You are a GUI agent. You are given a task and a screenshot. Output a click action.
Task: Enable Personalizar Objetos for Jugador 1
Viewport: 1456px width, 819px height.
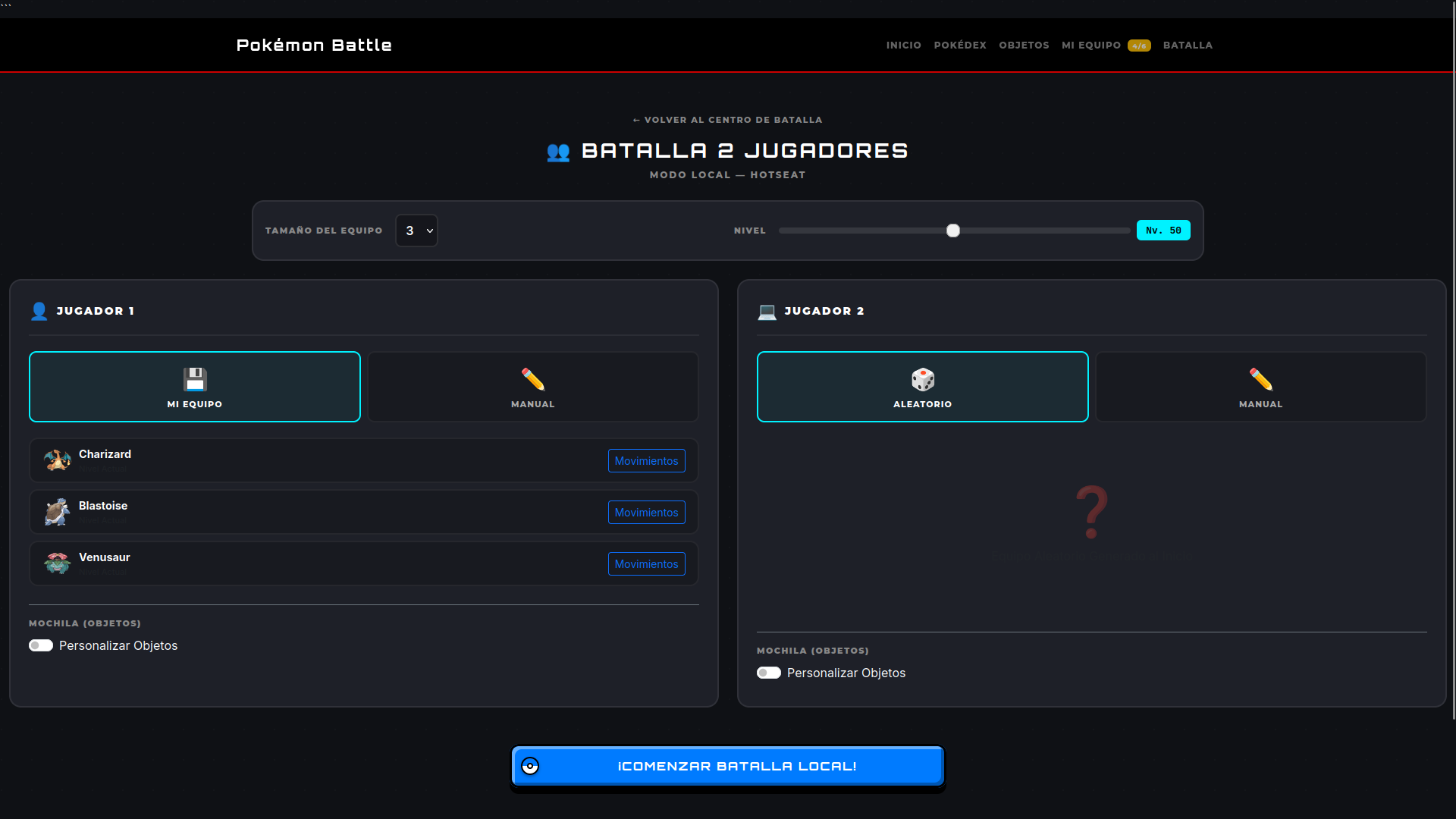pyautogui.click(x=41, y=645)
